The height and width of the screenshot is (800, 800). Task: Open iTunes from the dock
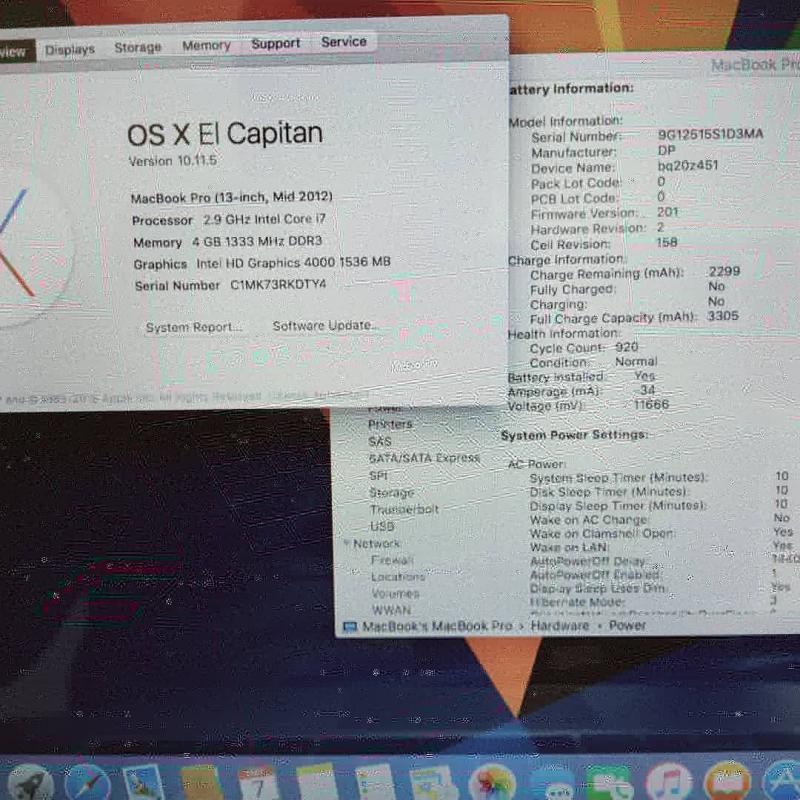tap(668, 783)
